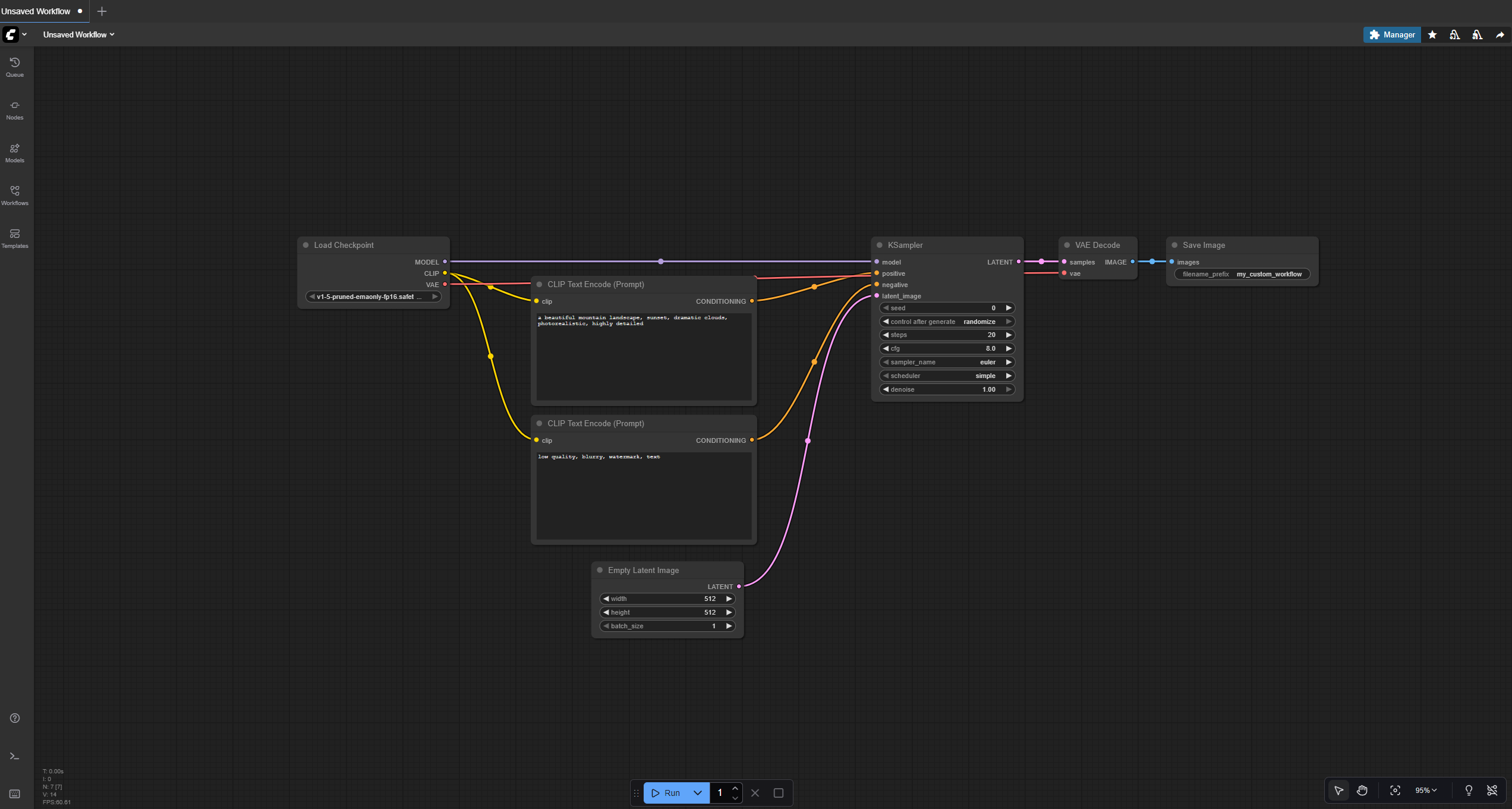The height and width of the screenshot is (809, 1512).
Task: Open the Workflows sidebar panel
Action: coord(15,196)
